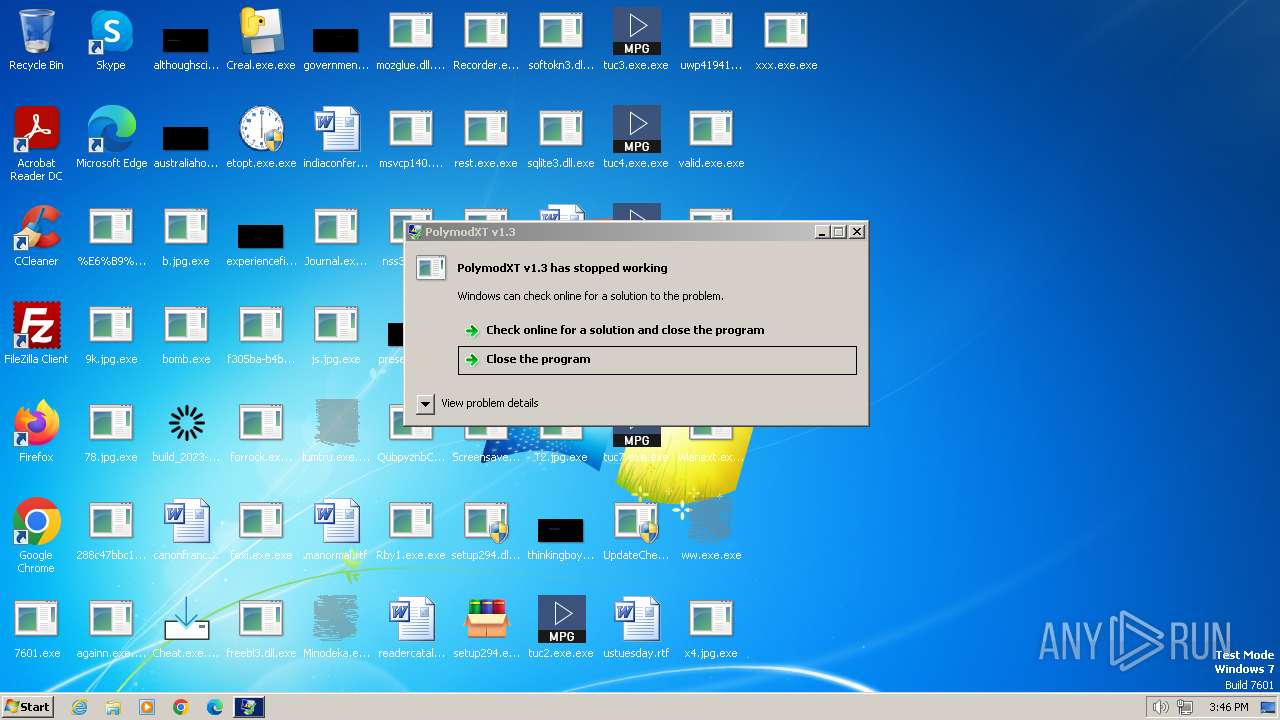Screen dimensions: 1280x720
Task: Launch Edge from the taskbar
Action: pyautogui.click(x=215, y=707)
